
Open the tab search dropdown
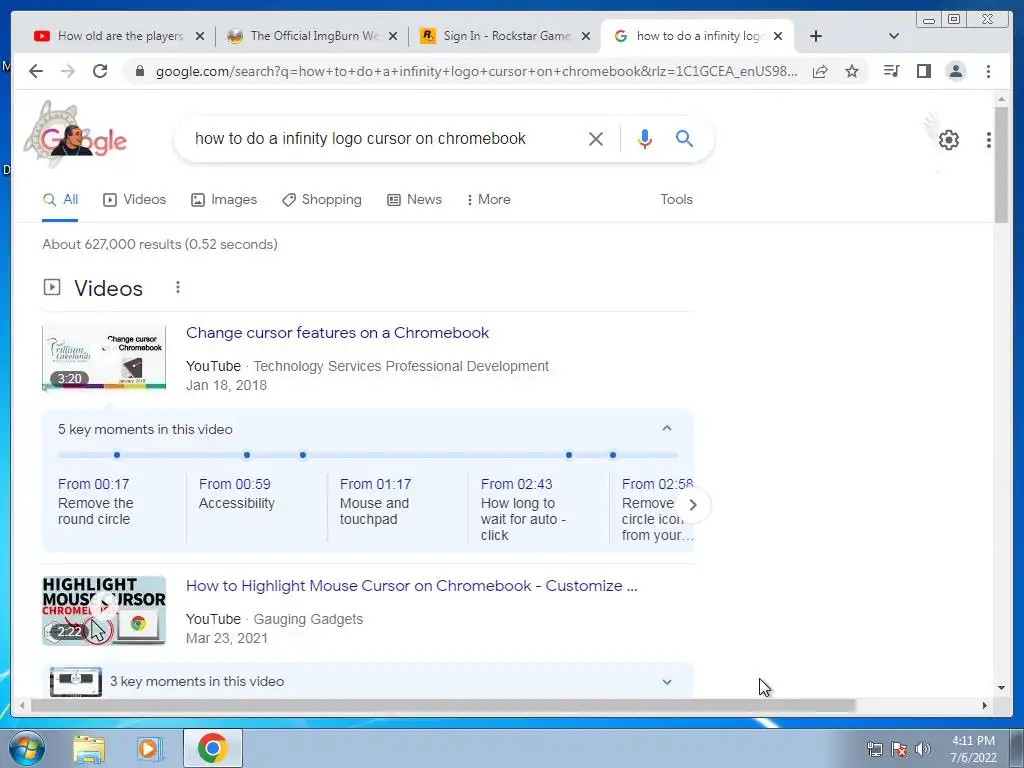tap(894, 36)
